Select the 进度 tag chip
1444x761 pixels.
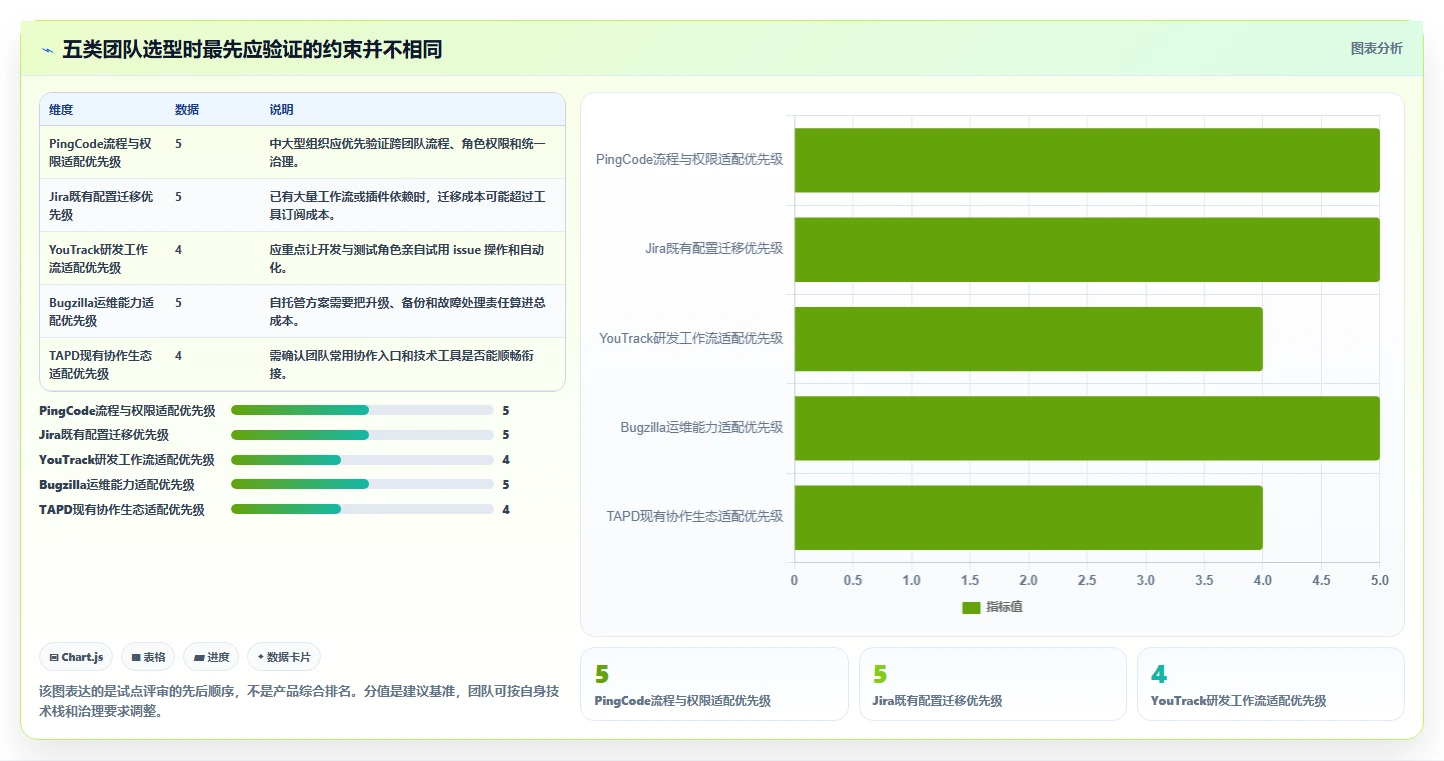(211, 657)
